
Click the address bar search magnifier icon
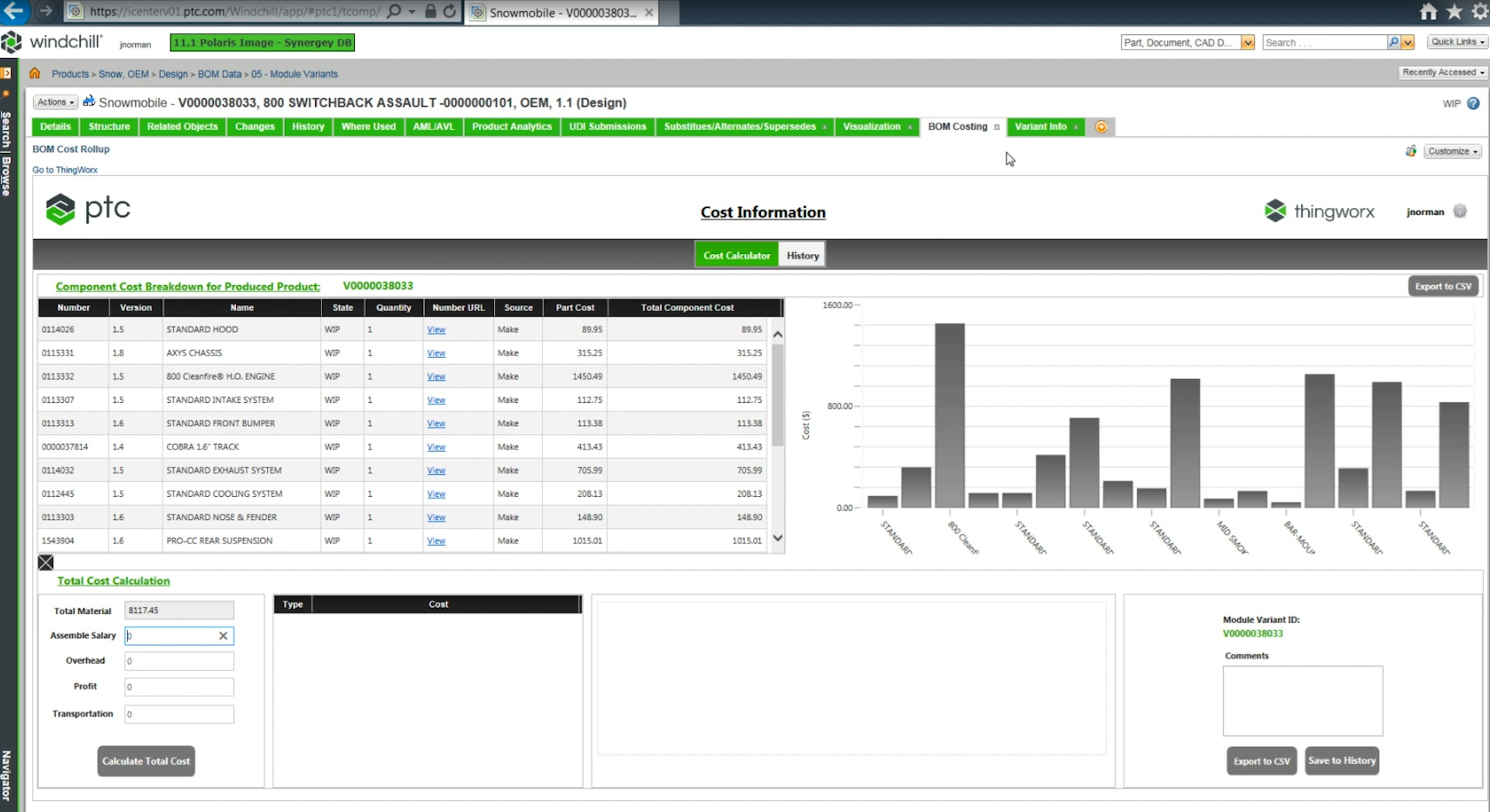coord(394,12)
